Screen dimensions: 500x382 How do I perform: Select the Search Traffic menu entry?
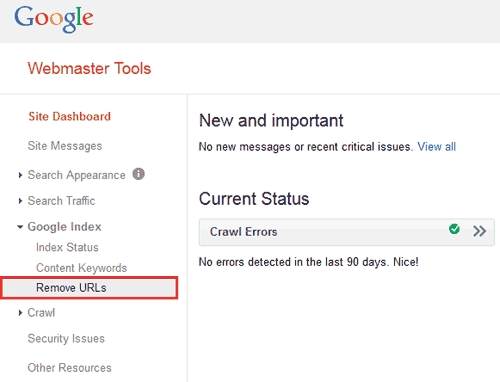(61, 201)
